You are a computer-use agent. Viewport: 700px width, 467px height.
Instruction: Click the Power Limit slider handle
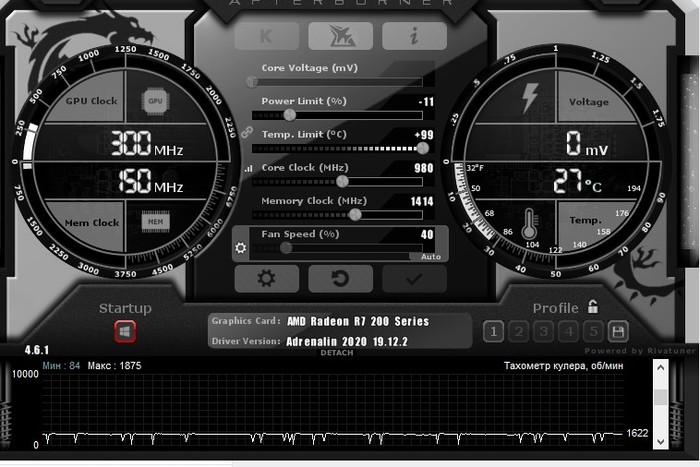click(x=290, y=114)
